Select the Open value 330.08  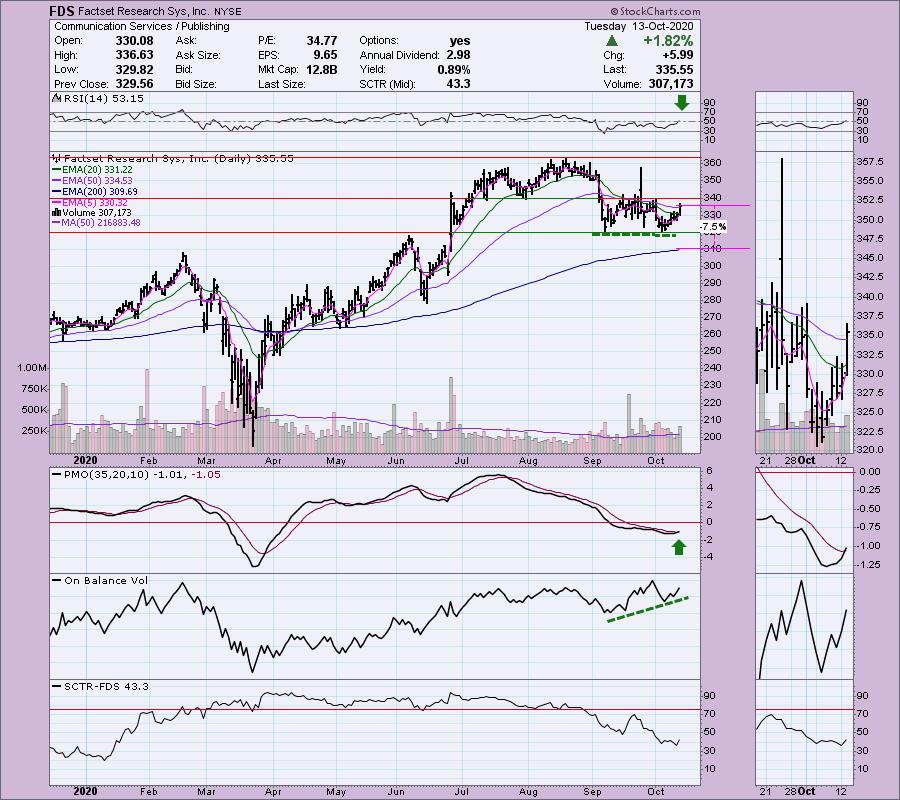pyautogui.click(x=134, y=41)
